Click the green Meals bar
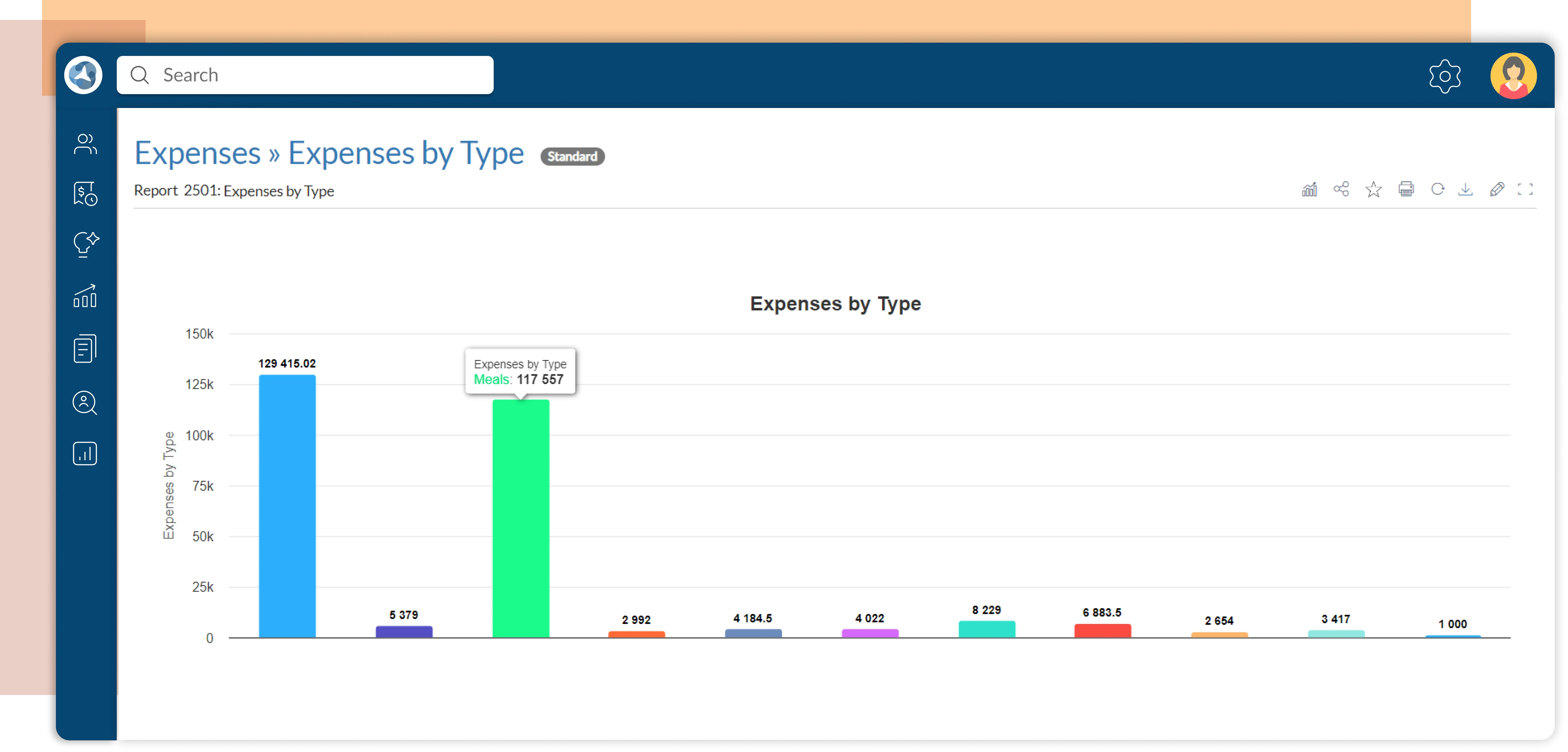This screenshot has height=752, width=1568. click(521, 517)
